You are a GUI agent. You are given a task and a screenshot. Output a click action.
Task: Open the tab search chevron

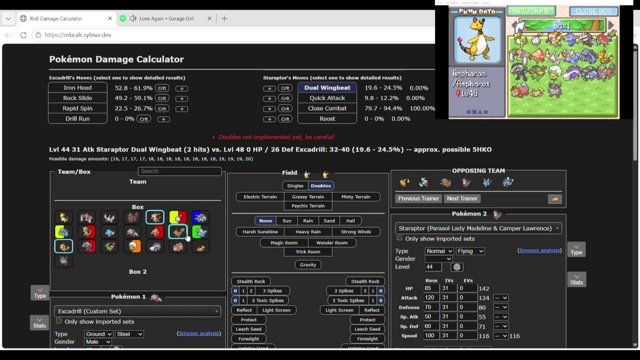click(x=9, y=18)
